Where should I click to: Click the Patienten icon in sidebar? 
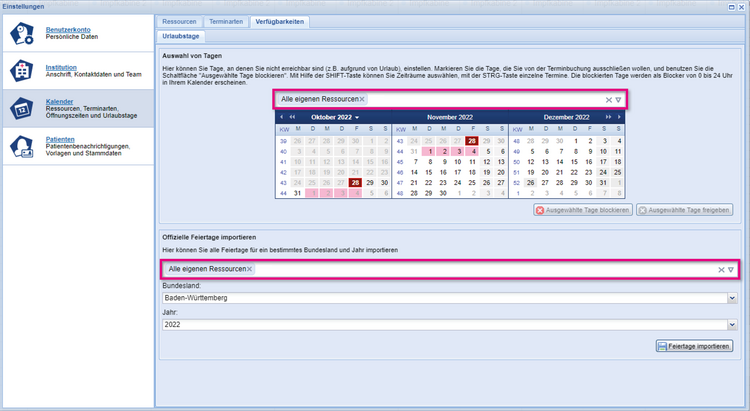(22, 148)
